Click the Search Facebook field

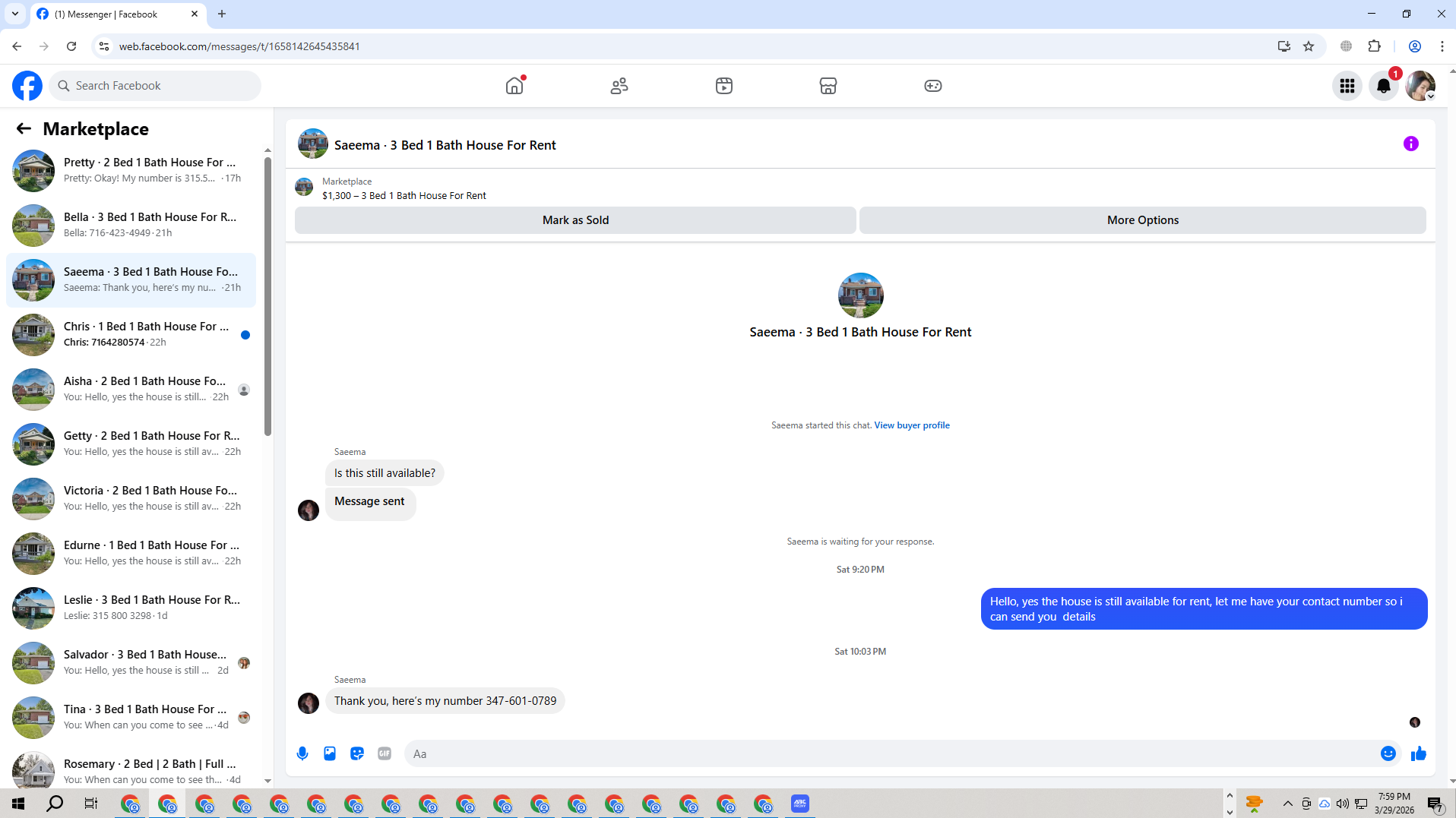pyautogui.click(x=155, y=86)
